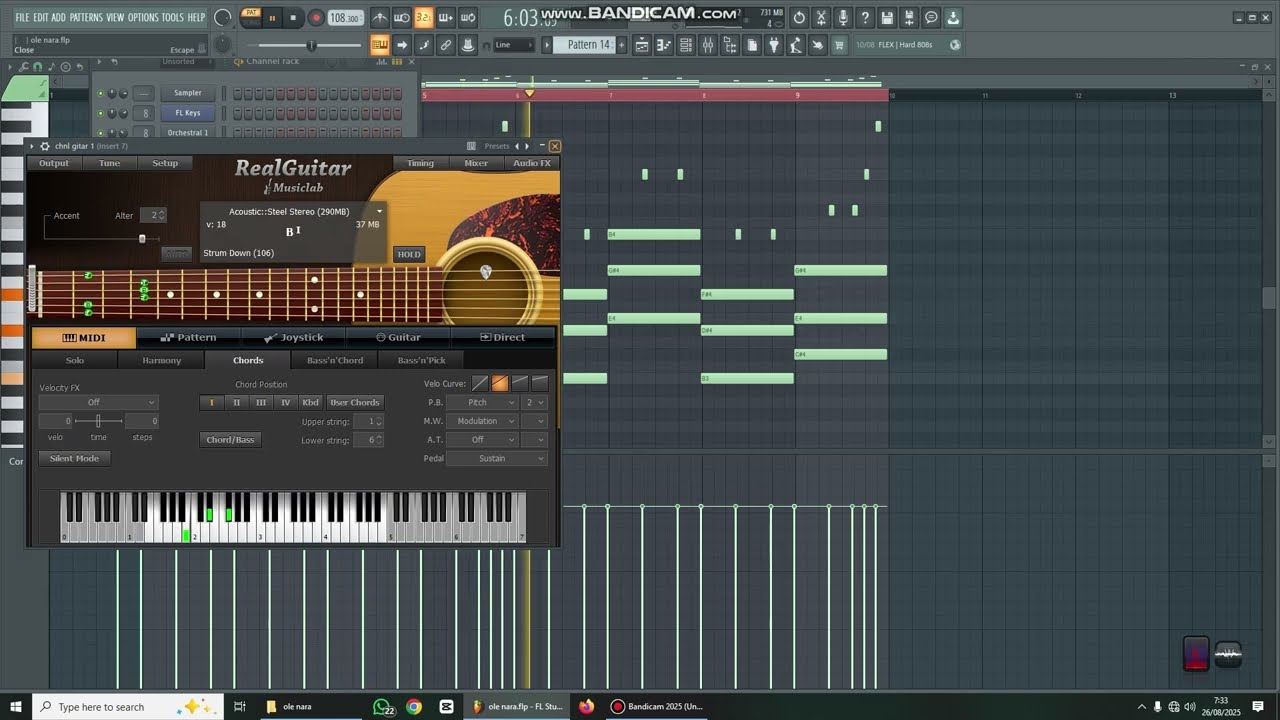This screenshot has width=1280, height=720.
Task: Open Bandicam from the Windows taskbar
Action: coord(656,706)
